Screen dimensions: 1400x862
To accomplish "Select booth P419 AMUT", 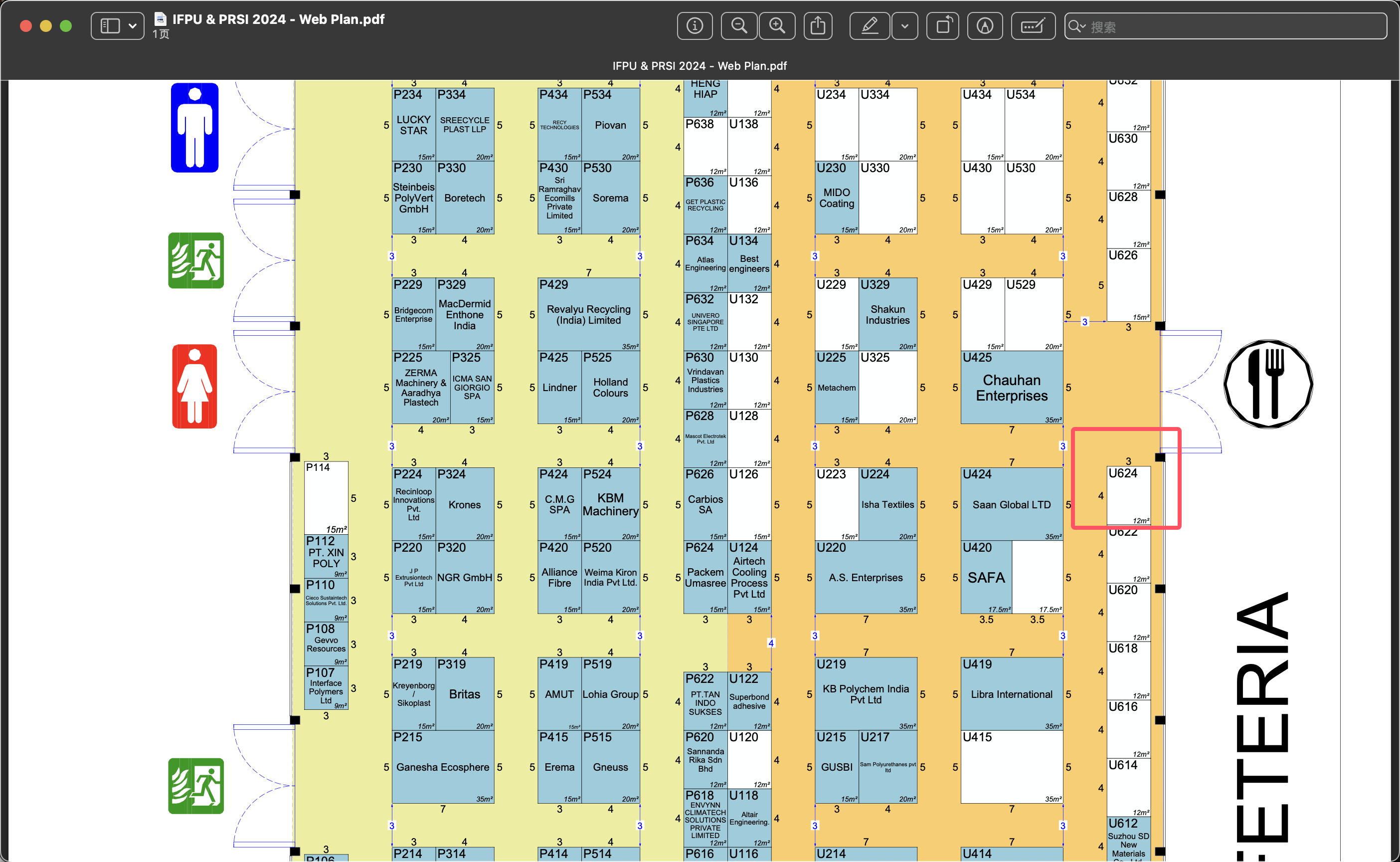I will click(559, 694).
